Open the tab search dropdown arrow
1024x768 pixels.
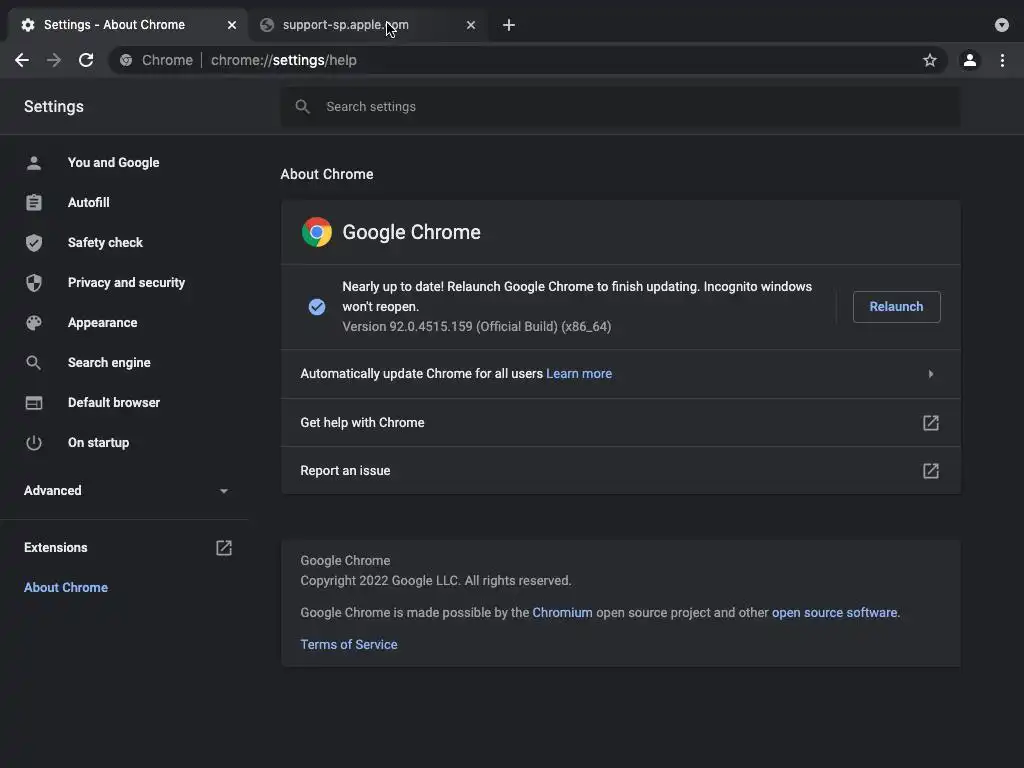point(1002,25)
